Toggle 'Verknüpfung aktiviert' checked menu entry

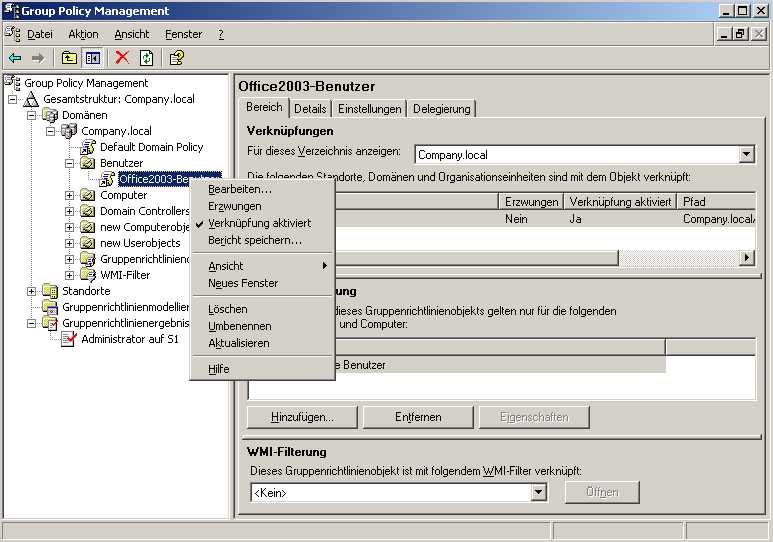(x=259, y=223)
